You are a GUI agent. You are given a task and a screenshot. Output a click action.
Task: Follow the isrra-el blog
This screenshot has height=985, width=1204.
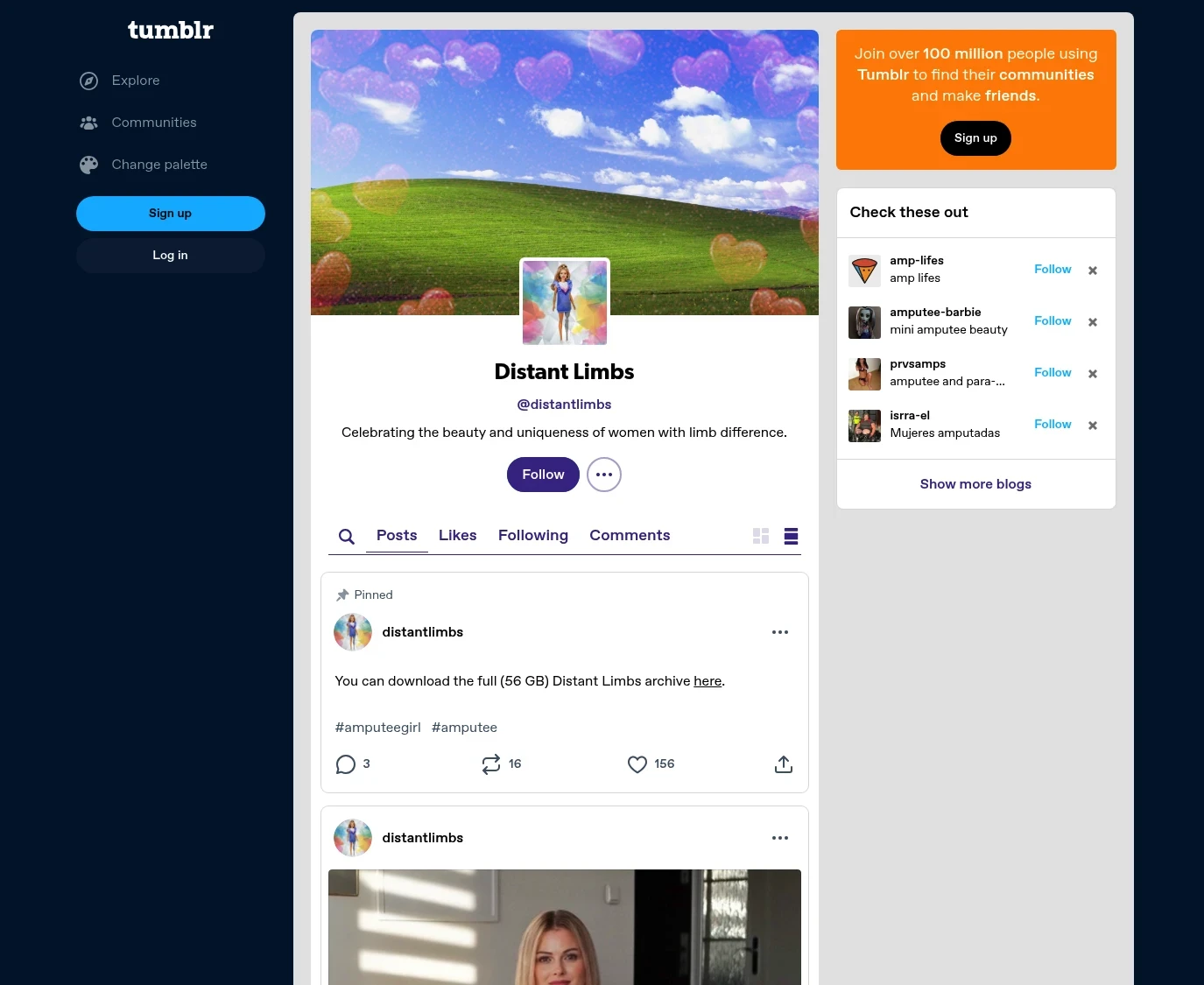pyautogui.click(x=1053, y=425)
